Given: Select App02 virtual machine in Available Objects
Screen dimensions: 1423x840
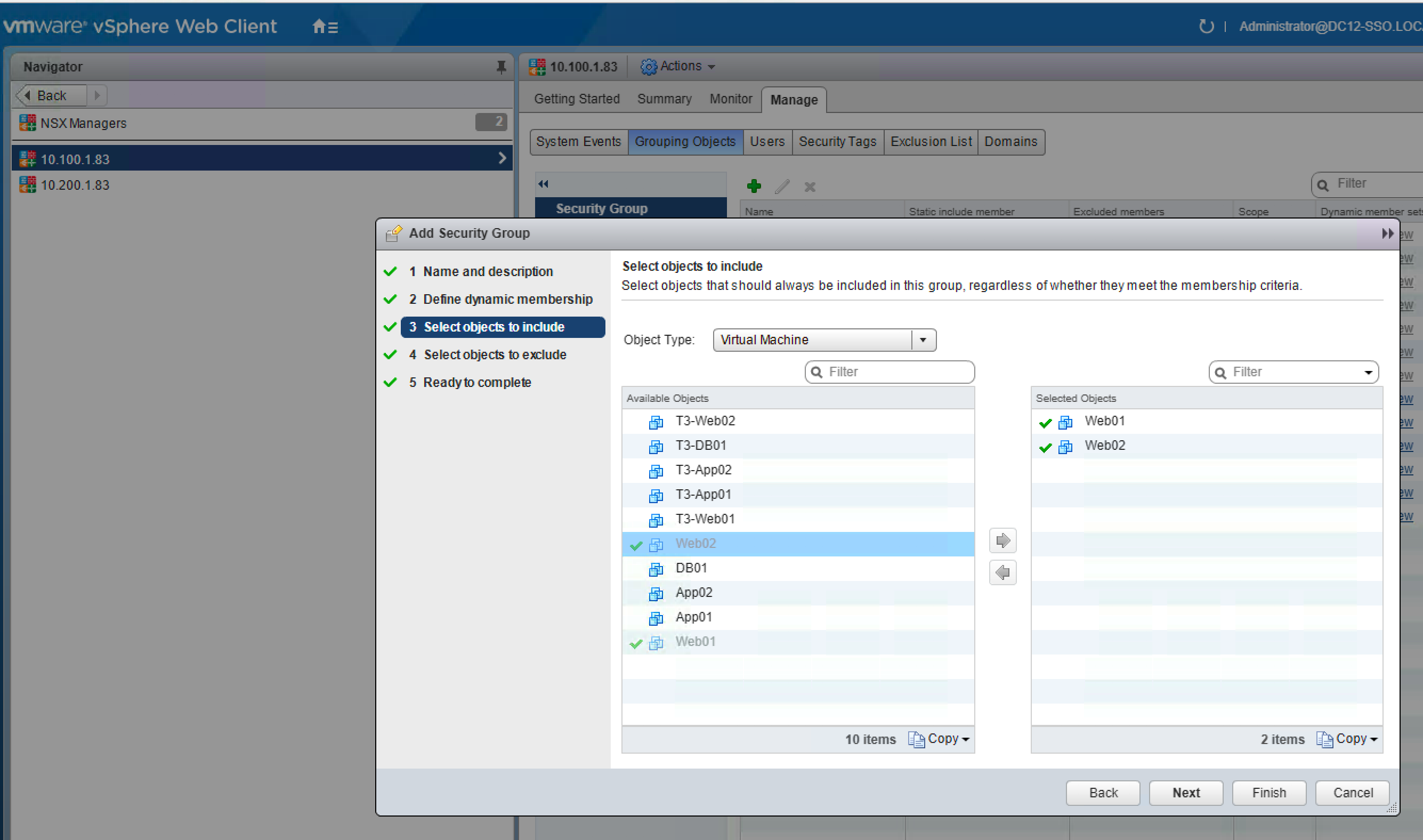Looking at the screenshot, I should point(694,593).
